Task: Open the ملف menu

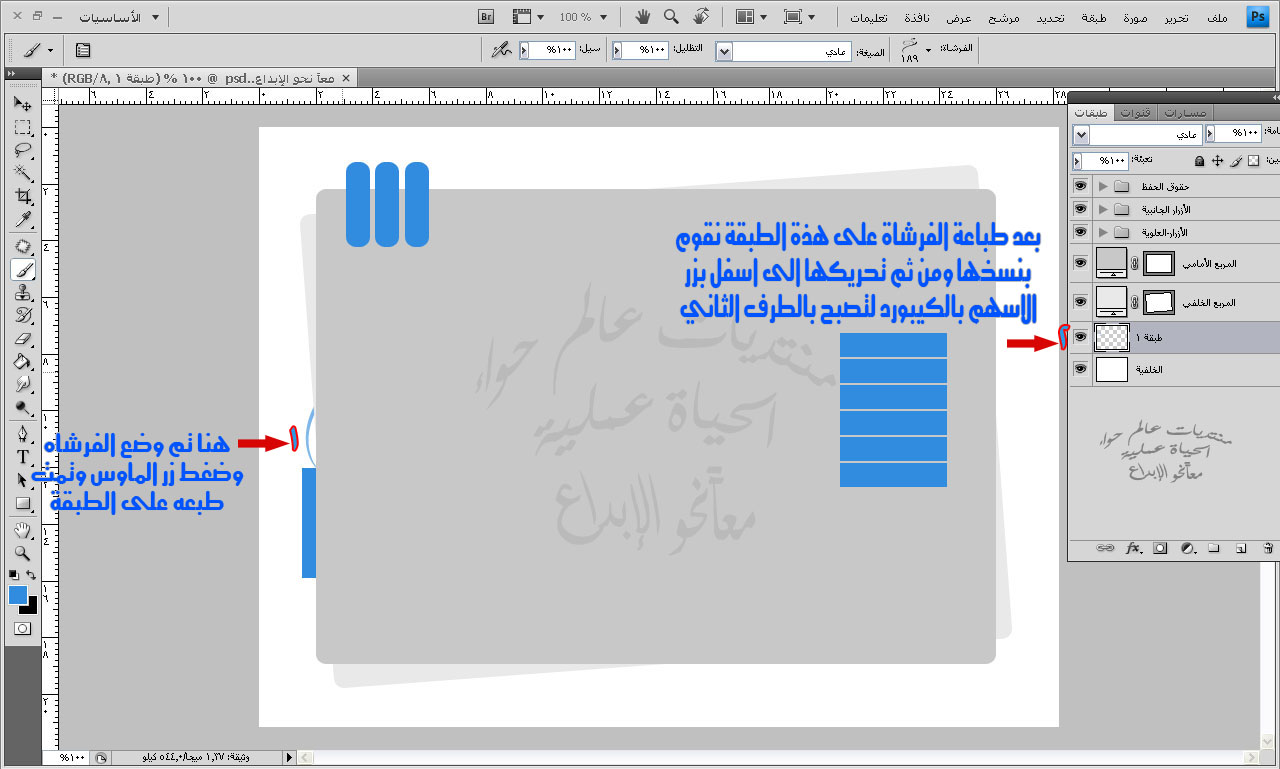Action: tap(1218, 17)
